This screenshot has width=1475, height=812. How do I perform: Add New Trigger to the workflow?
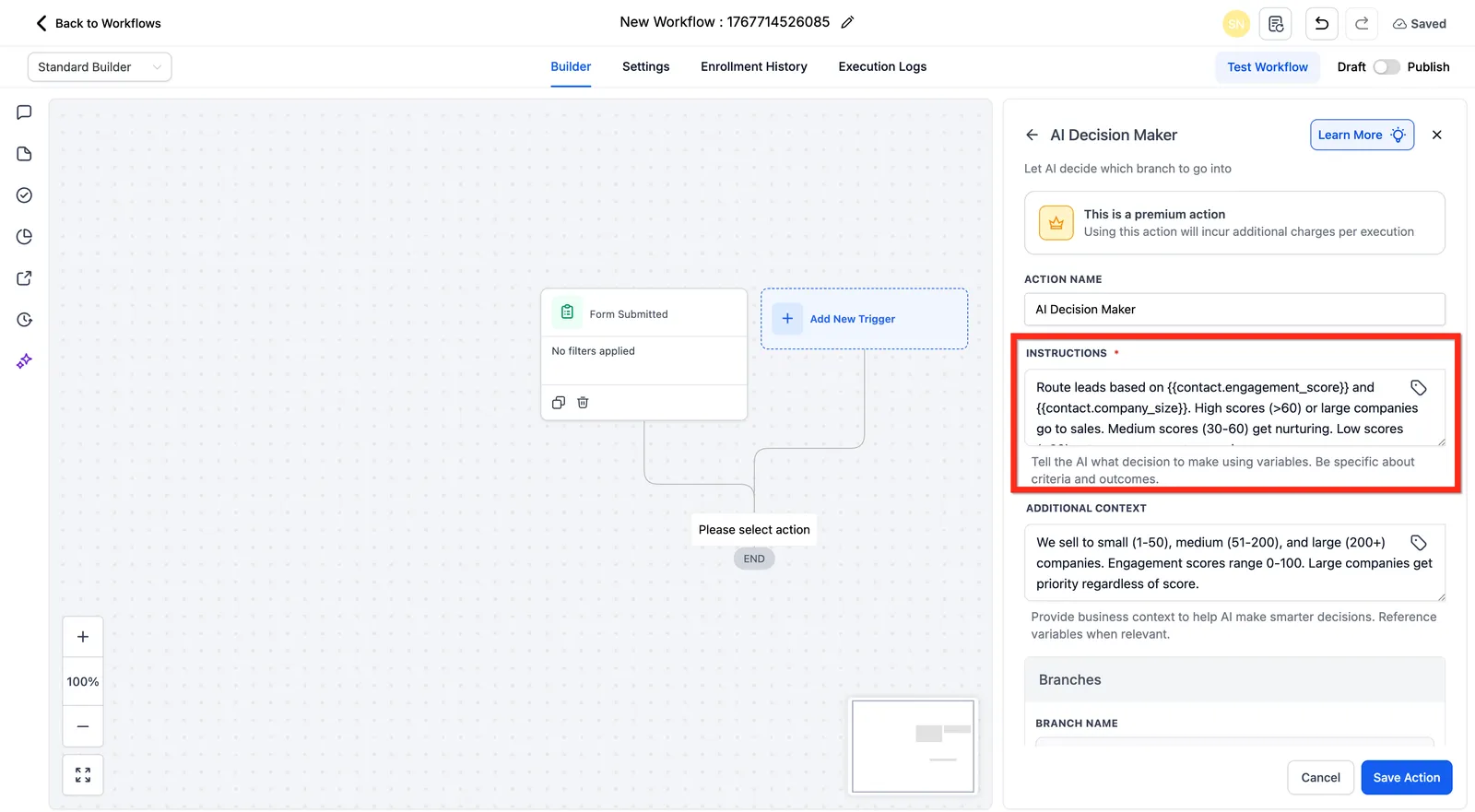tap(864, 319)
